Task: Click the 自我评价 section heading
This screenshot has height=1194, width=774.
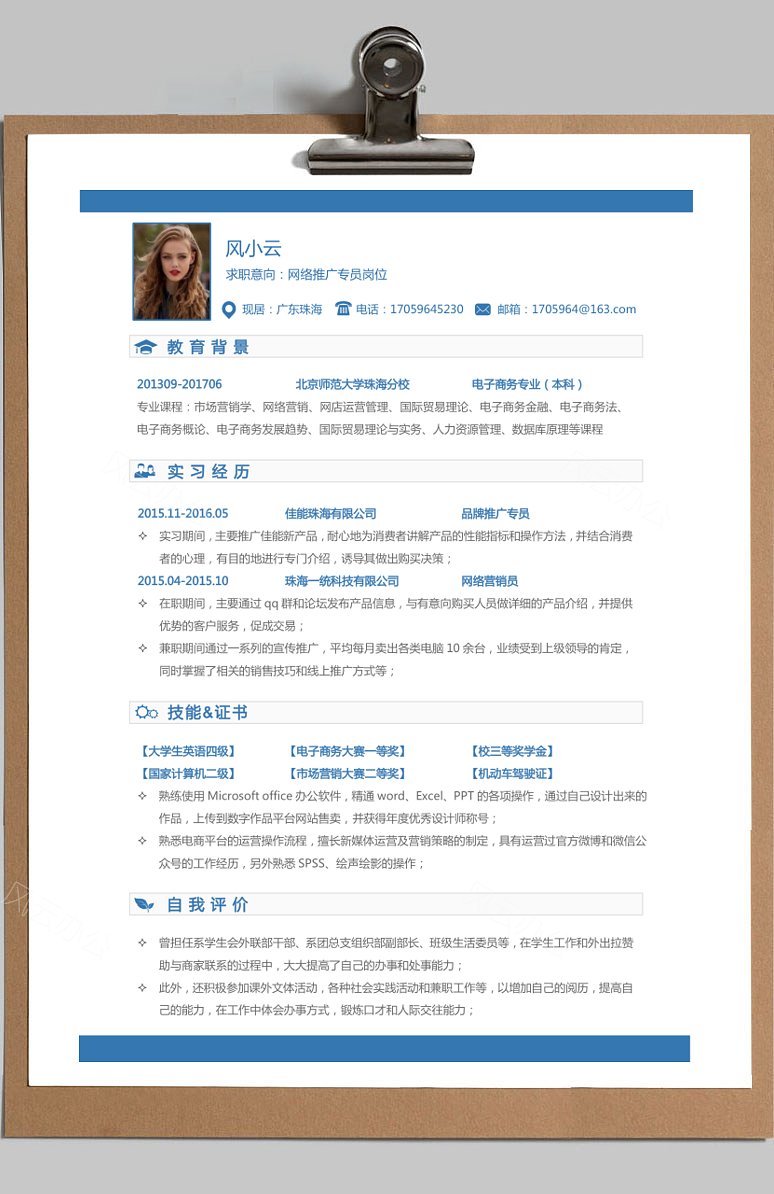Action: 207,904
